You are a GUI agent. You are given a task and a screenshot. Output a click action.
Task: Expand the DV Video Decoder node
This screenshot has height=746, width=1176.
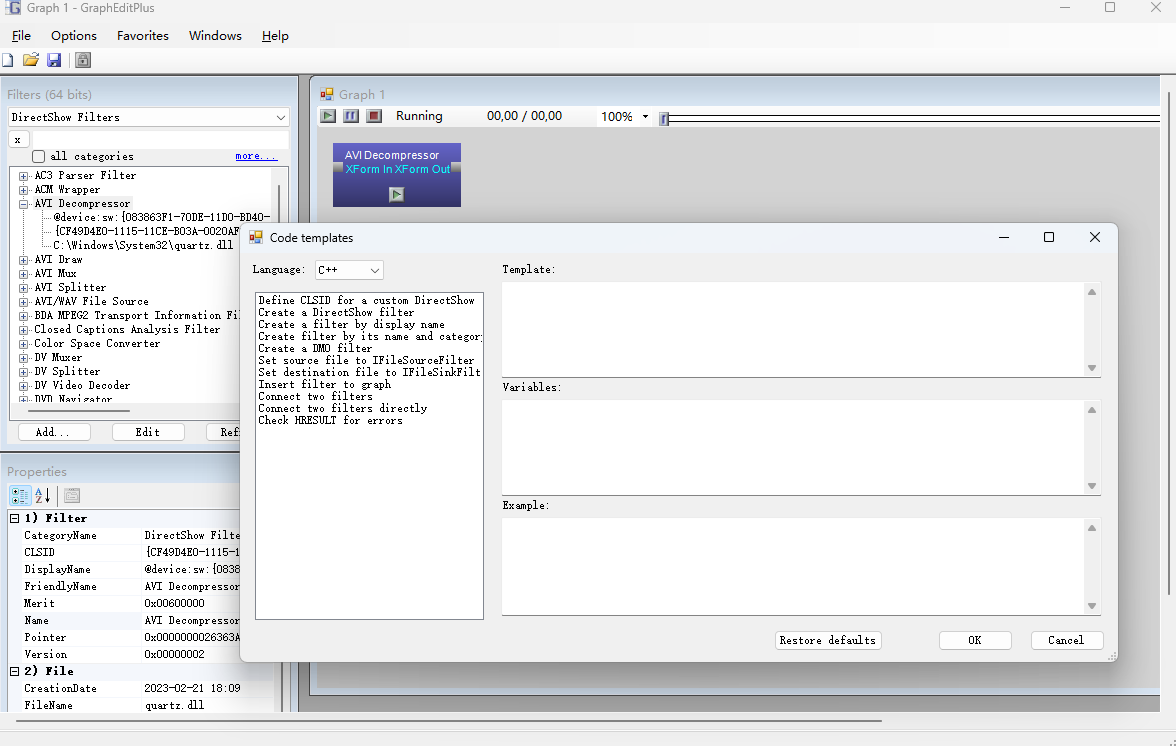pyautogui.click(x=23, y=386)
